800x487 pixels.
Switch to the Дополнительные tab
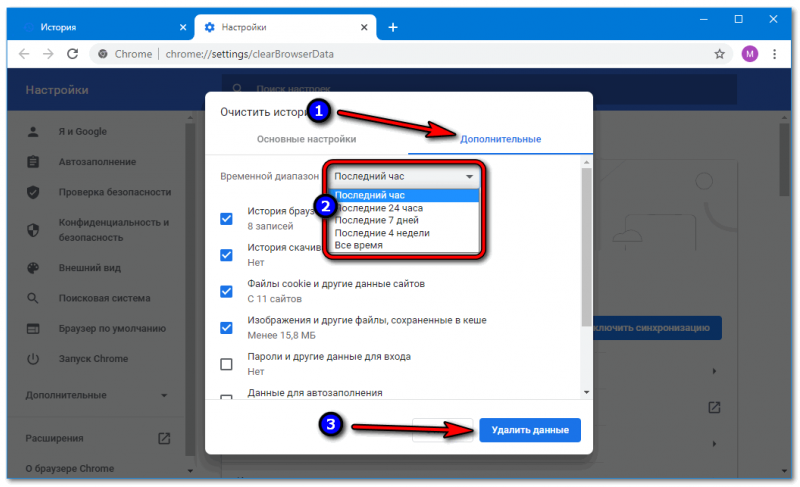click(500, 139)
